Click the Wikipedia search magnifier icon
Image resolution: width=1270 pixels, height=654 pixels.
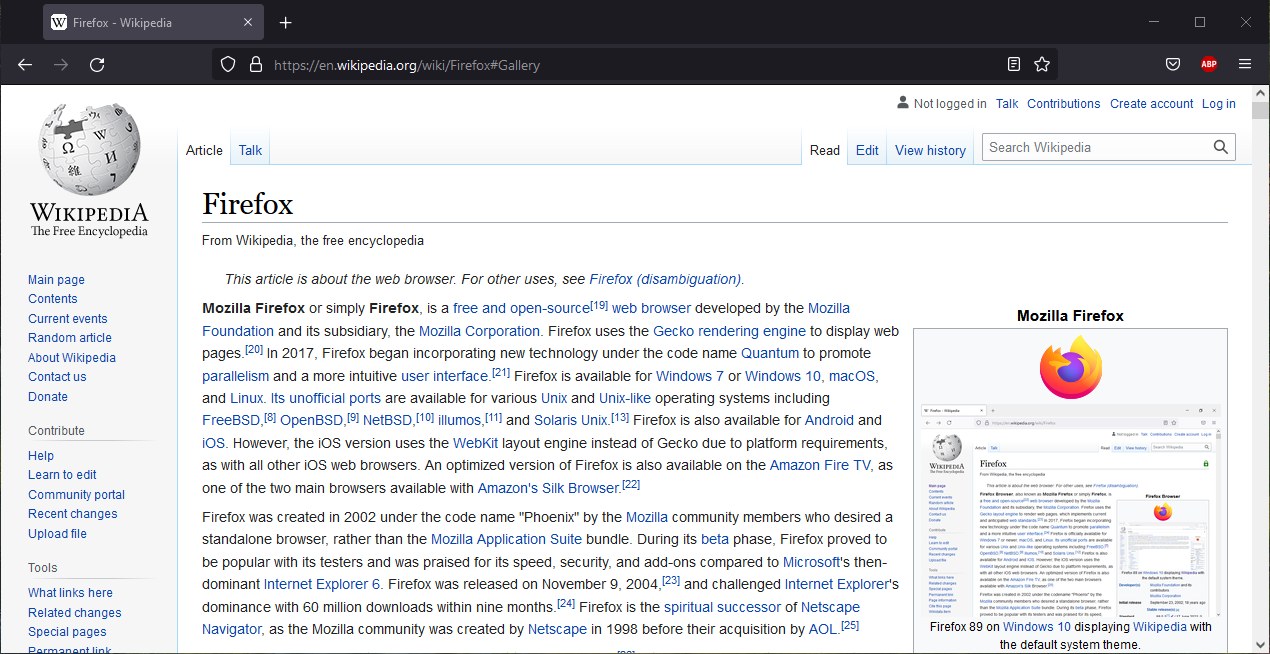point(1221,147)
